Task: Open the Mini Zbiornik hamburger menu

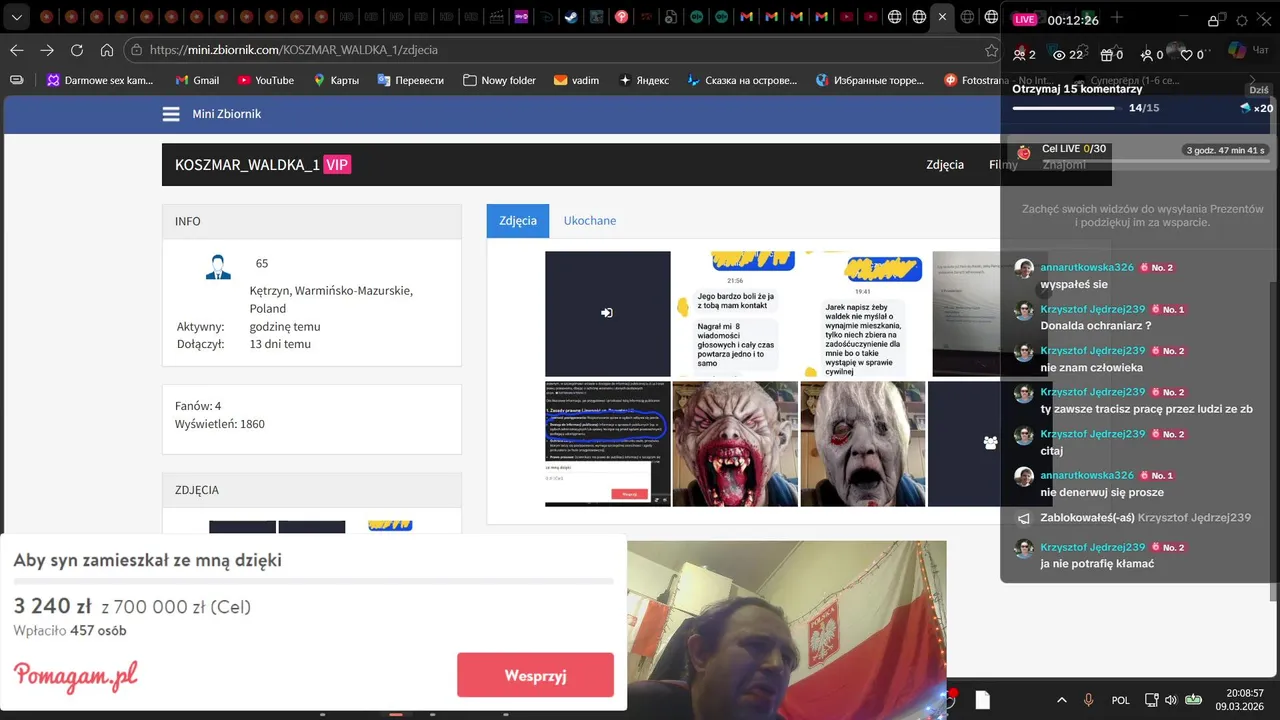Action: [x=171, y=114]
